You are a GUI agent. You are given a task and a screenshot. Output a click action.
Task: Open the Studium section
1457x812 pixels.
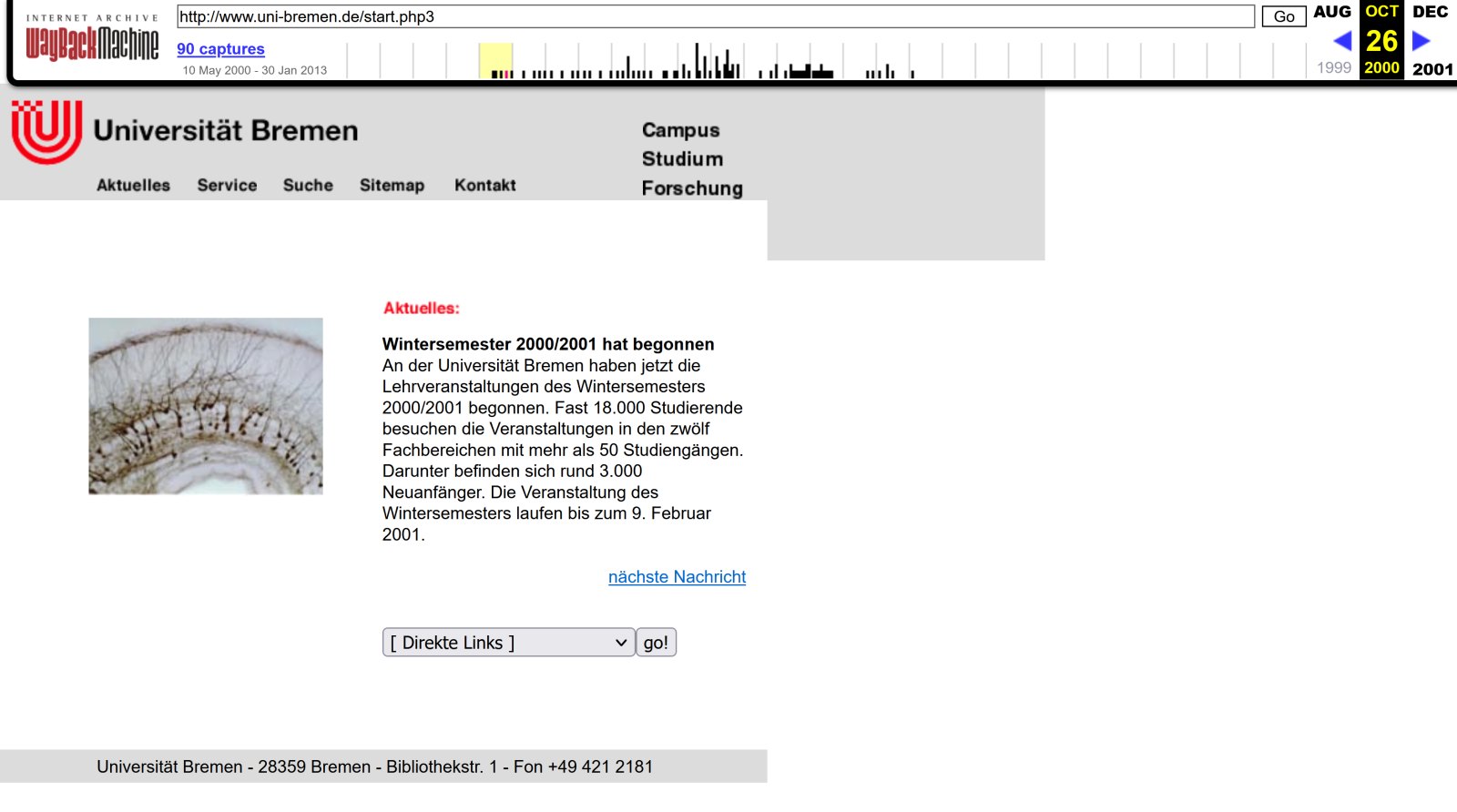click(x=683, y=159)
